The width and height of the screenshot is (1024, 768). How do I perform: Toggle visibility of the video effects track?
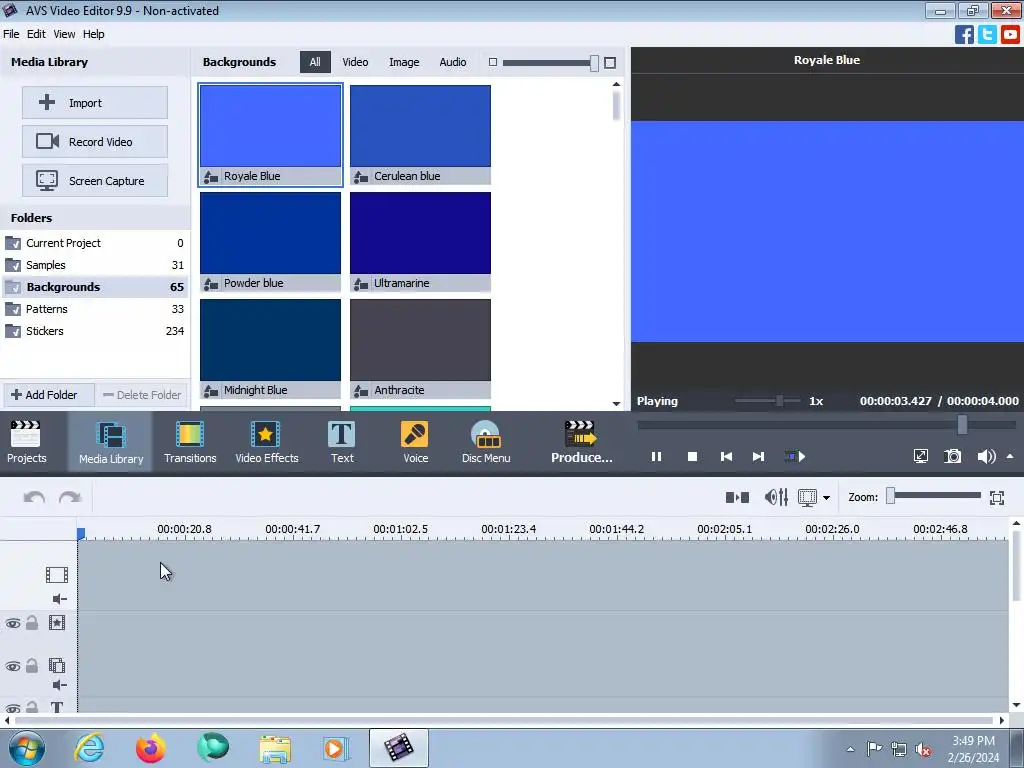point(12,623)
